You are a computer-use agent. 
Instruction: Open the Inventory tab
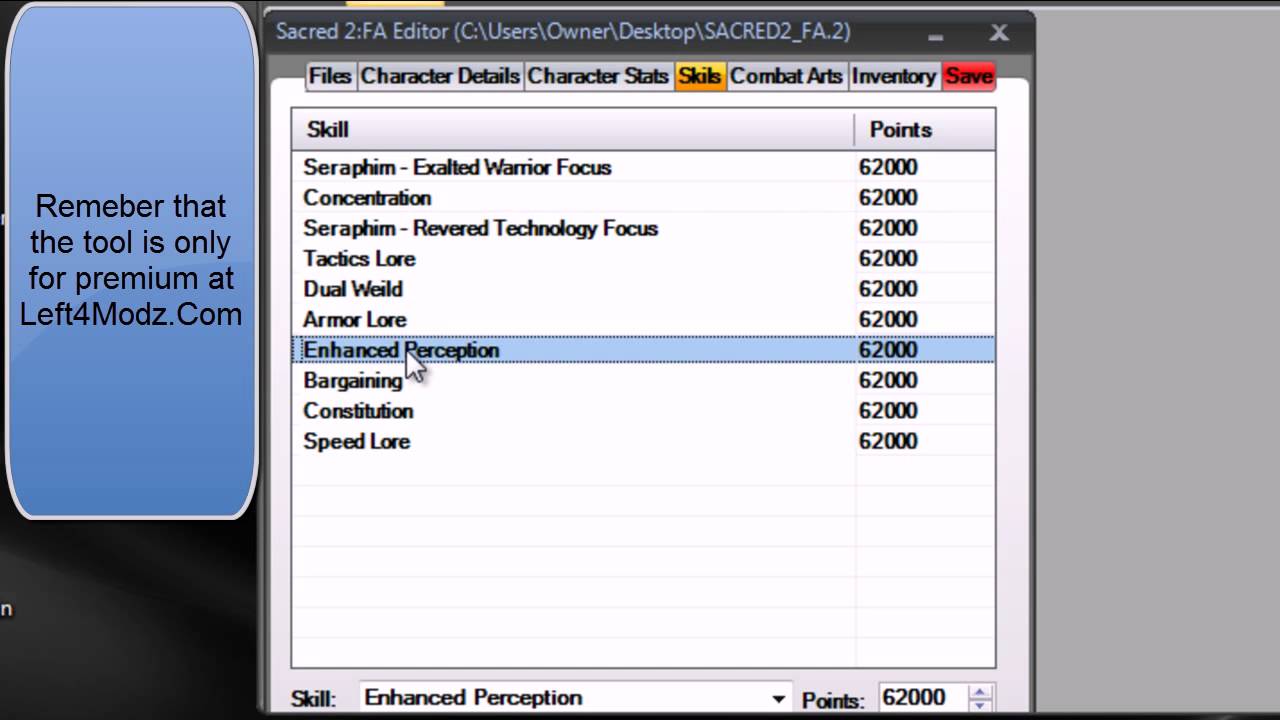tap(893, 76)
